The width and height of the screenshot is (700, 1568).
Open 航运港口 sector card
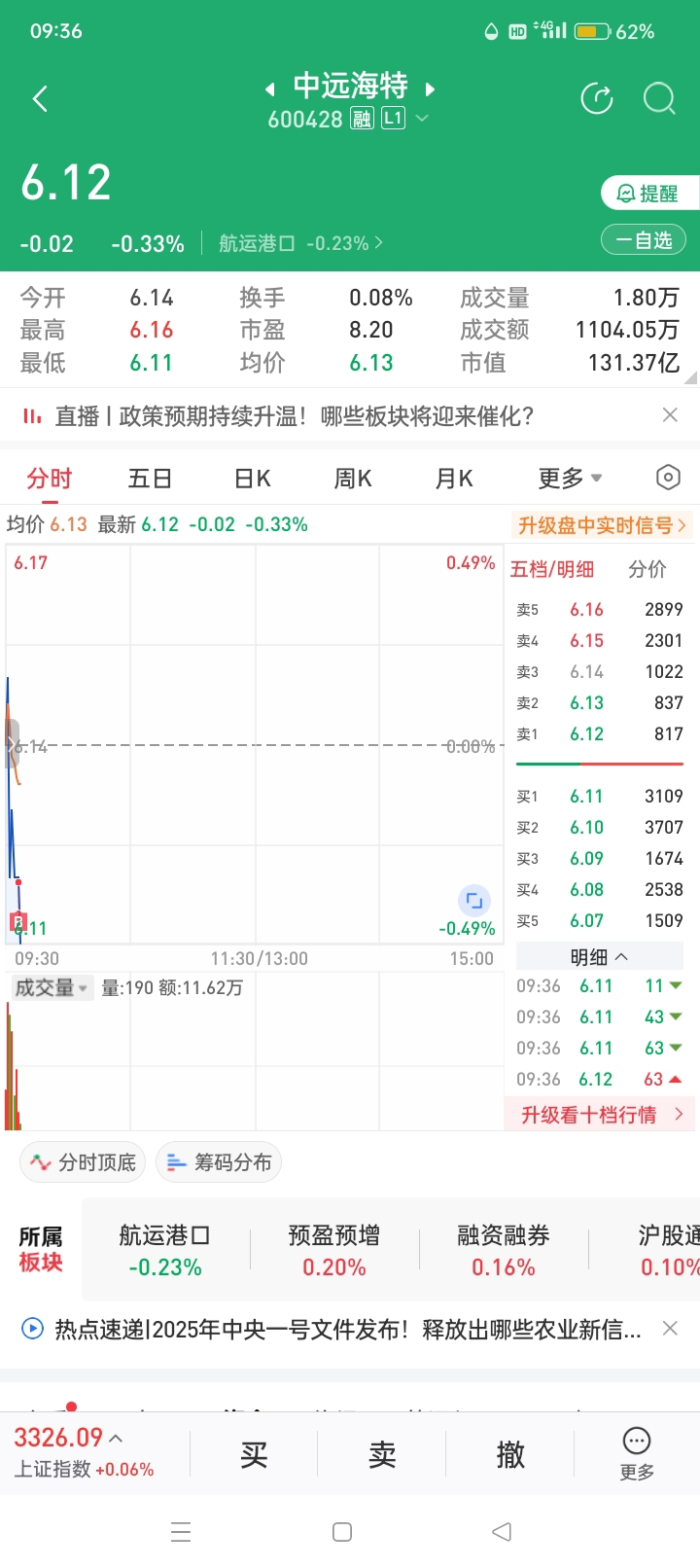click(165, 1251)
